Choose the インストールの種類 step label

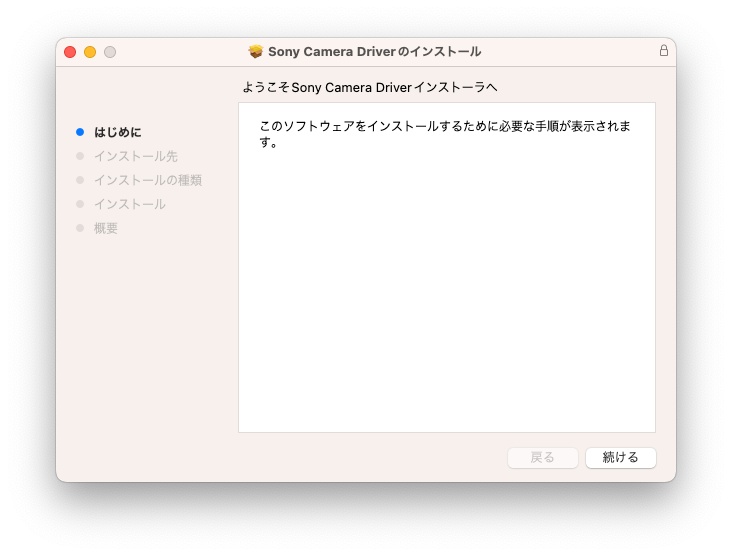point(148,180)
